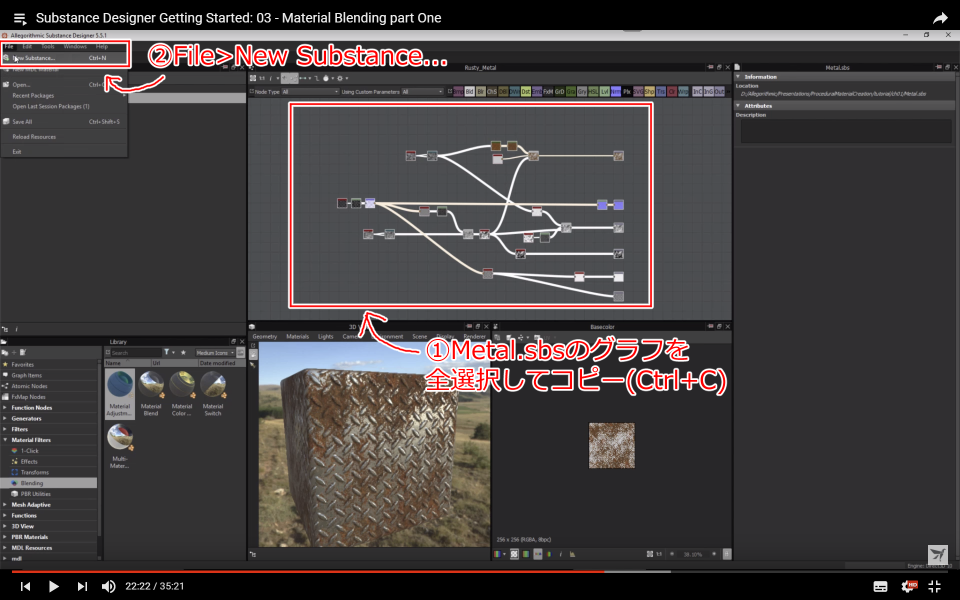Image resolution: width=960 pixels, height=600 pixels.
Task: Open YouTube player settings gear
Action: pos(909,587)
